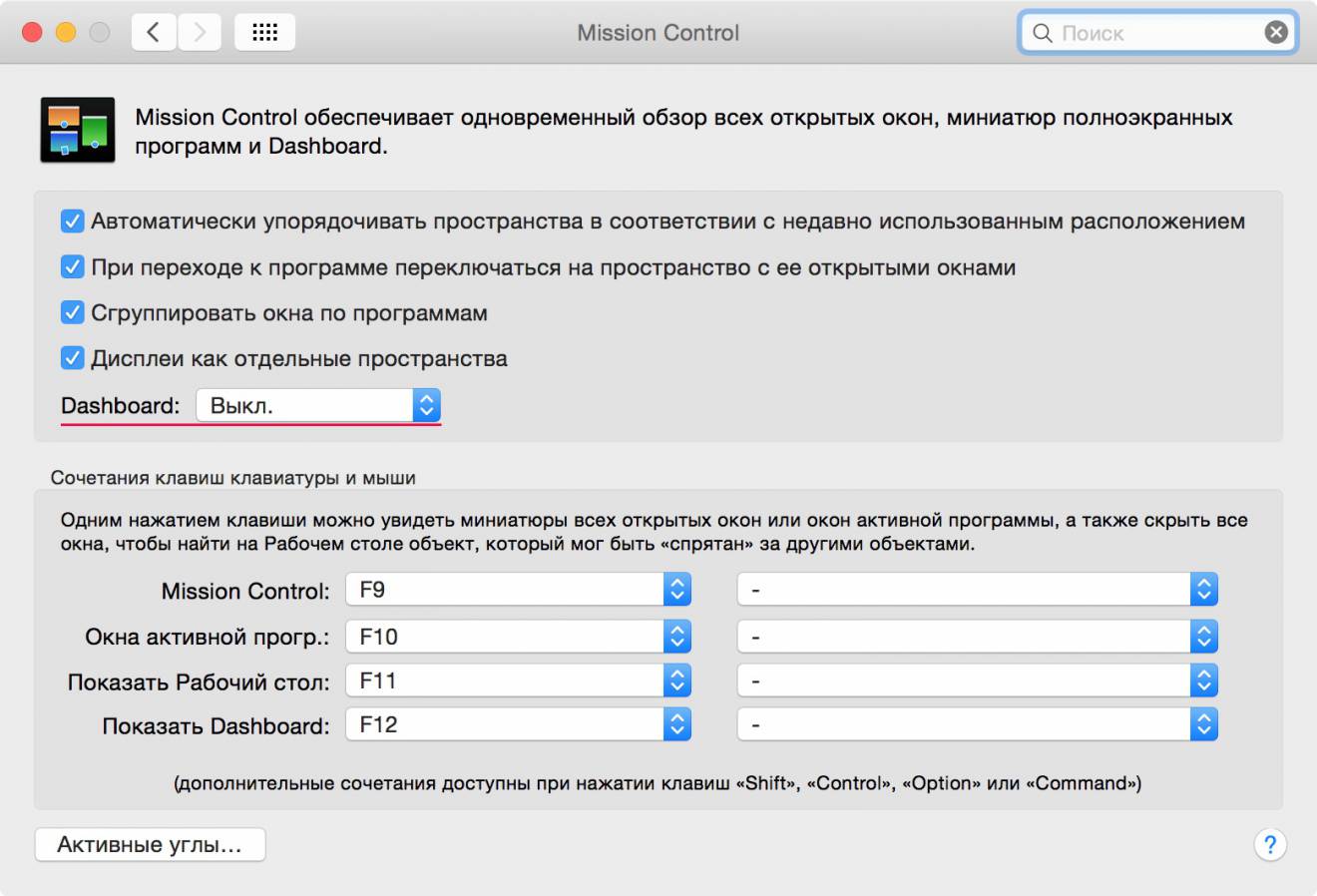The image size is (1317, 896).
Task: Click the Окна активной прогр.: label
Action: [208, 637]
